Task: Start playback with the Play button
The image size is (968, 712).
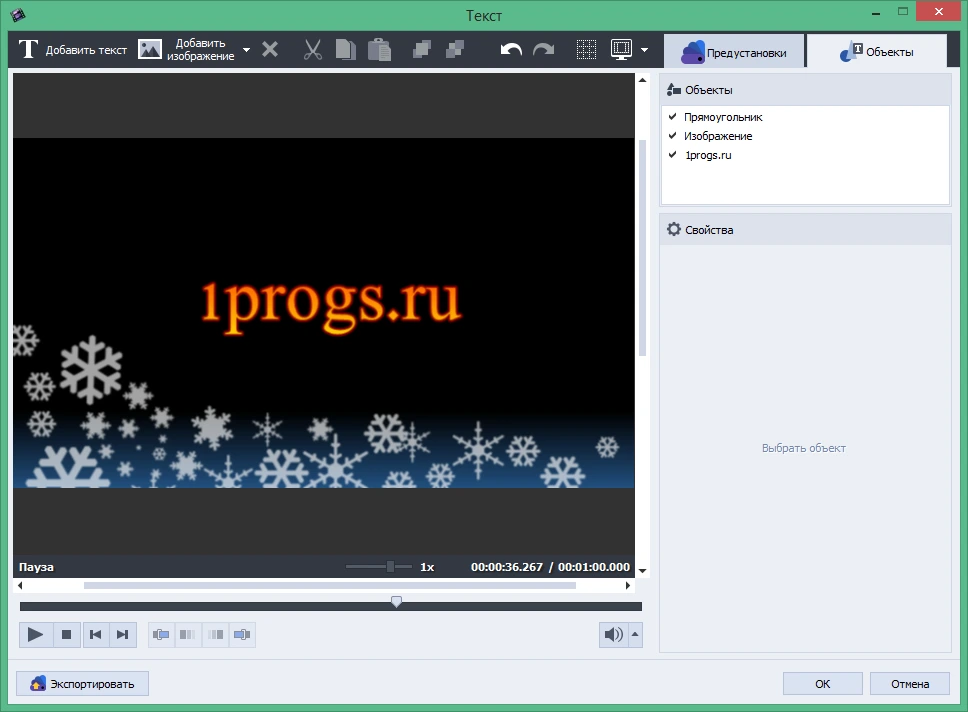Action: tap(35, 634)
